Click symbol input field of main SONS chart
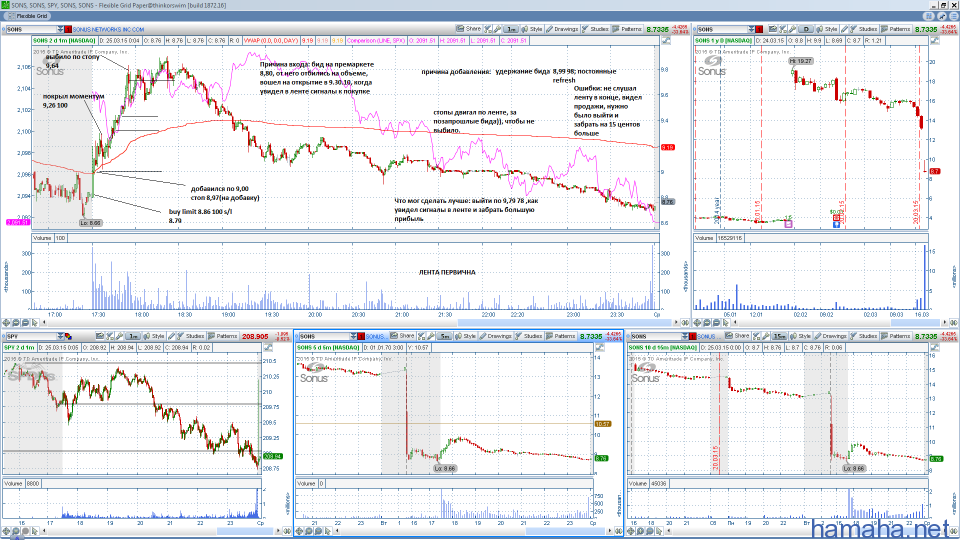This screenshot has height=540, width=960. coord(31,29)
